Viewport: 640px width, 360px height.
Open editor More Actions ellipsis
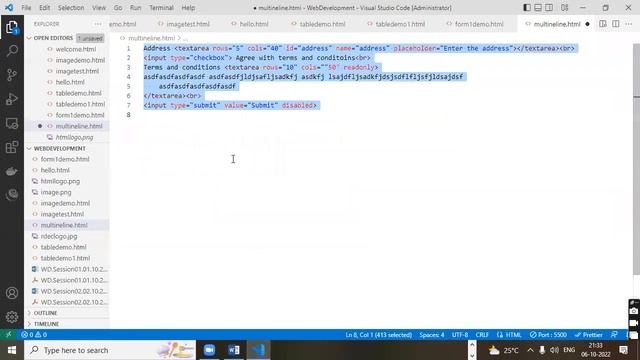click(629, 24)
